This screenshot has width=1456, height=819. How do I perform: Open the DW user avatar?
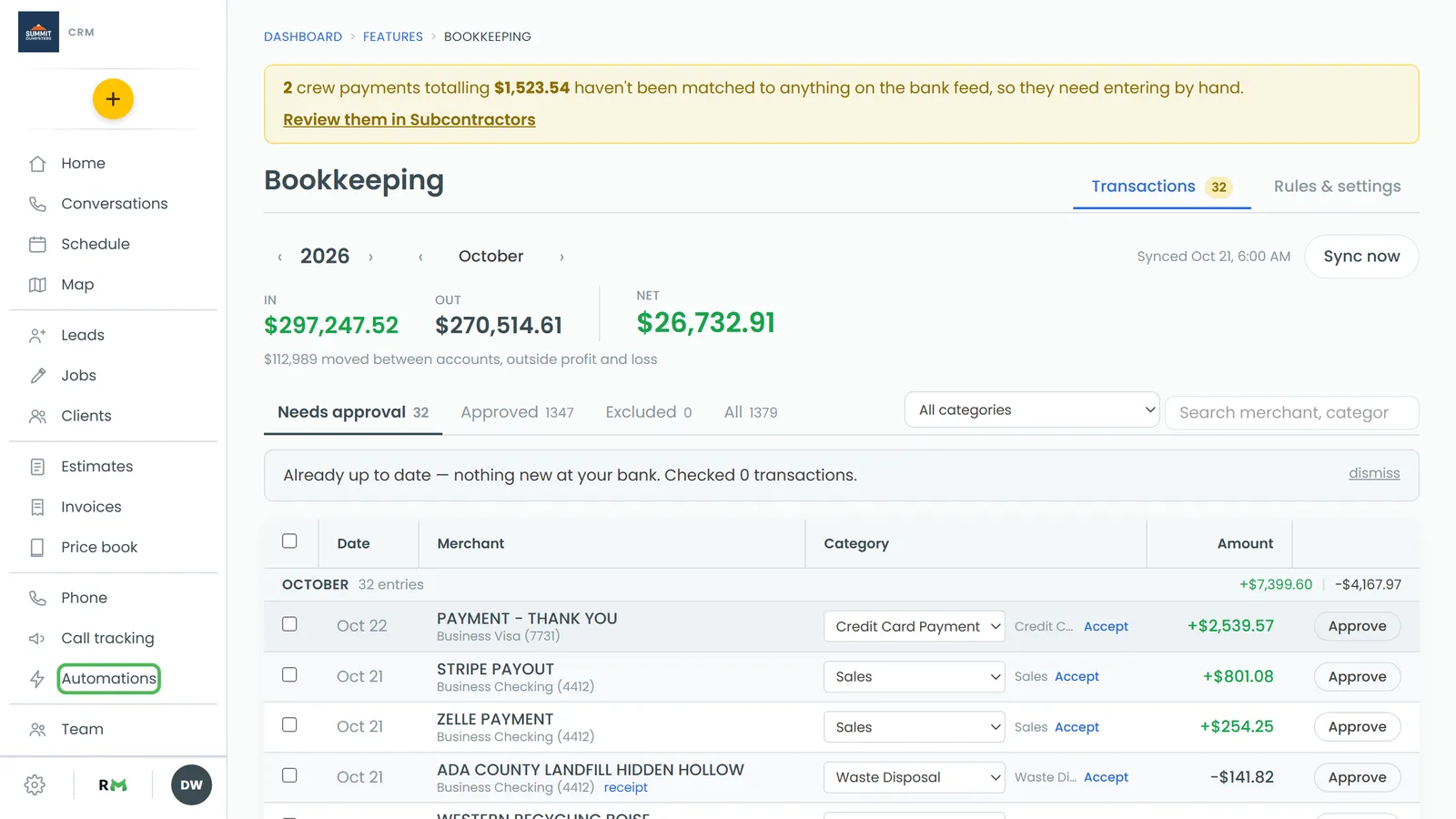click(191, 785)
